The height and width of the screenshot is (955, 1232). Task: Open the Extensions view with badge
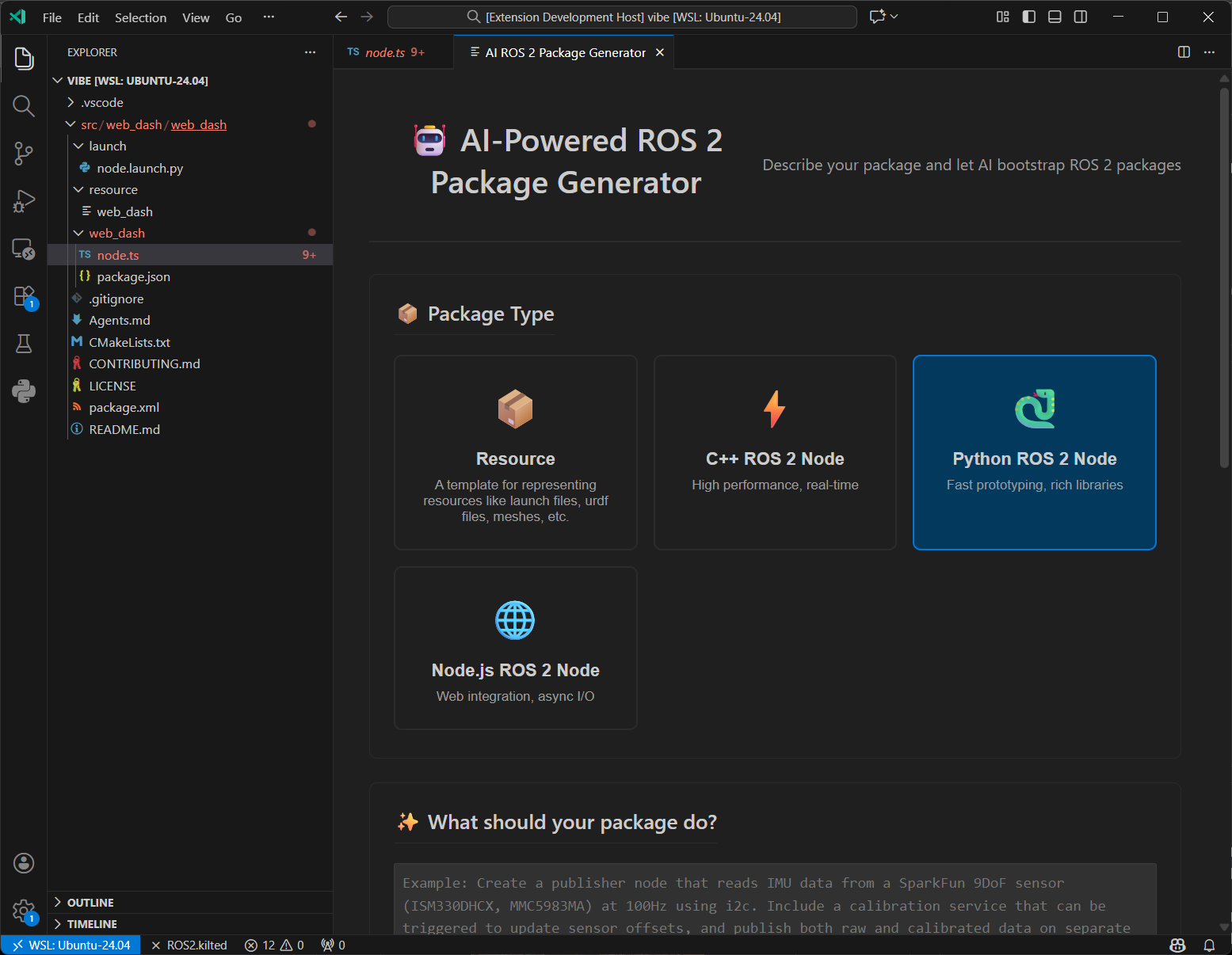click(x=24, y=297)
